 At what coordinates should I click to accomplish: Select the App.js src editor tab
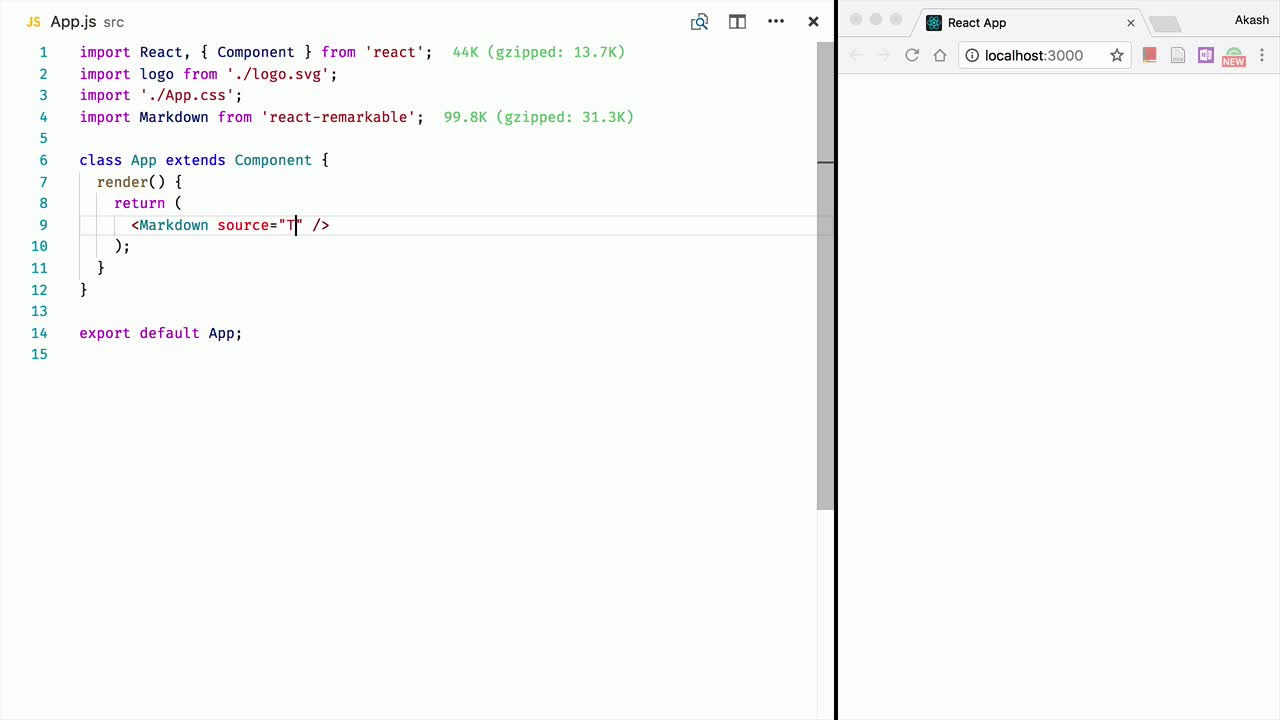75,22
